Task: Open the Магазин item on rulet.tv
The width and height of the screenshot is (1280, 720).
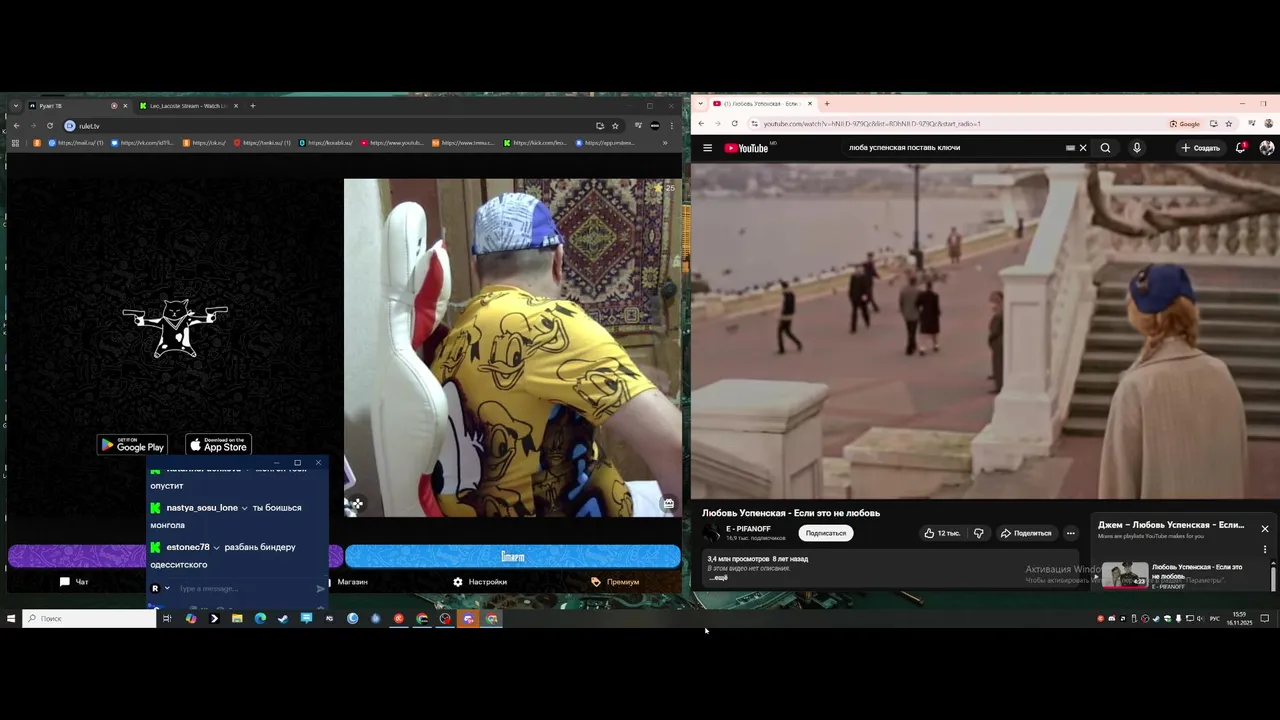Action: pos(348,582)
